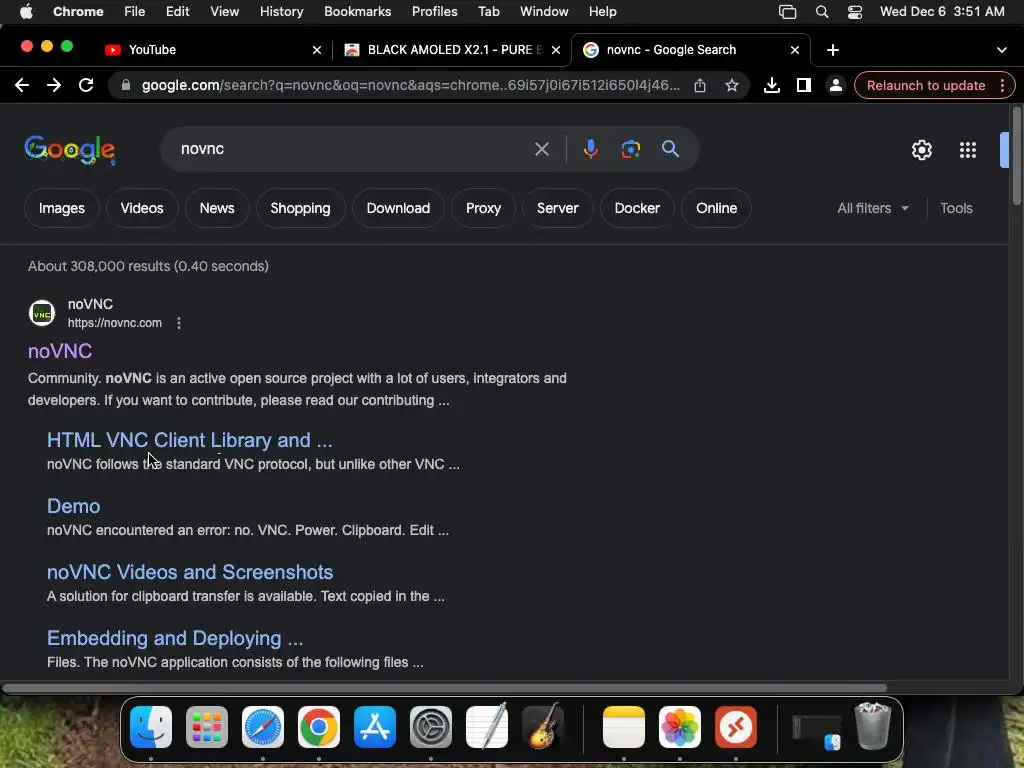Click Relaunch to update button
Image resolution: width=1024 pixels, height=768 pixels.
tap(925, 86)
